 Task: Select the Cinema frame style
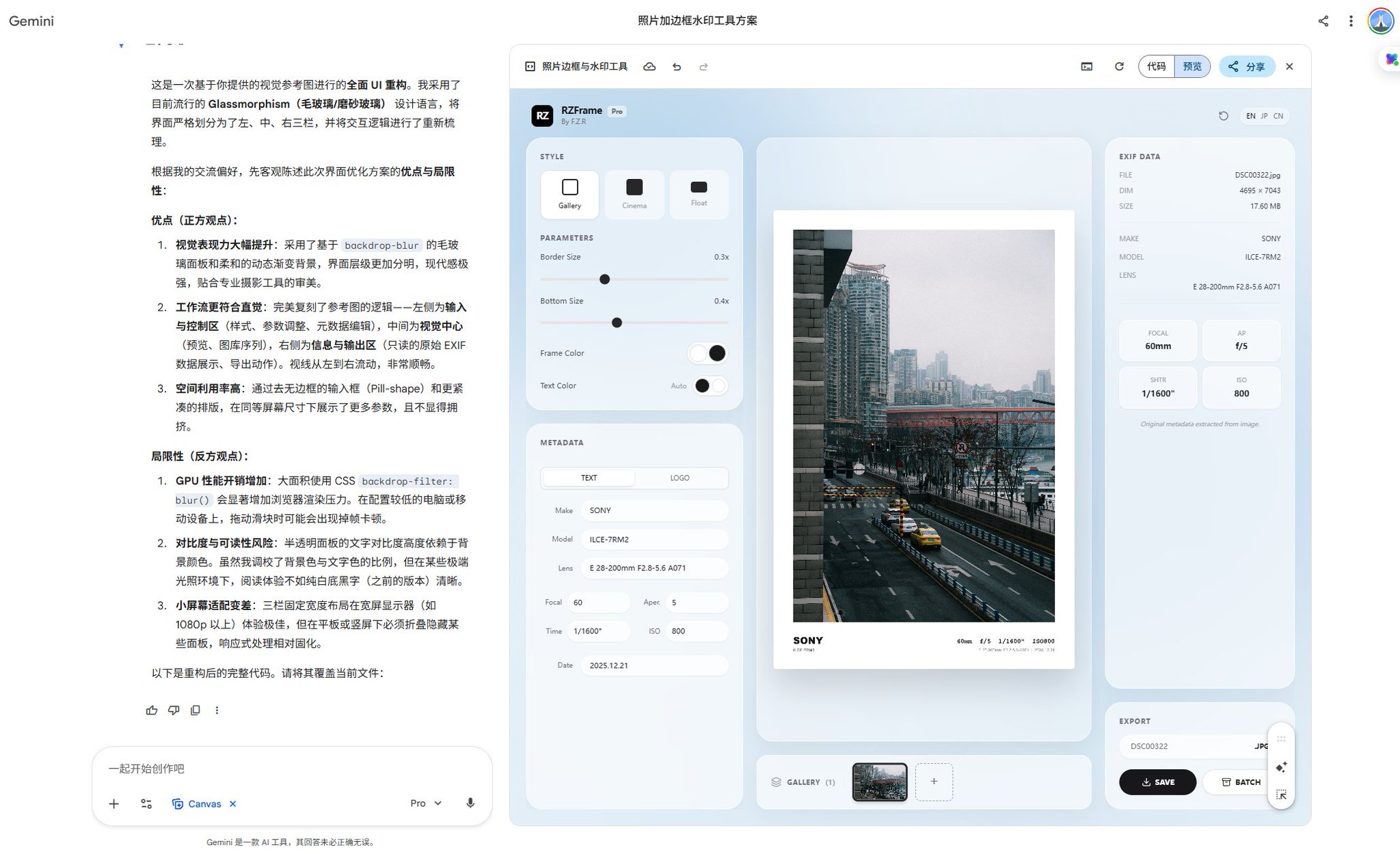click(634, 195)
